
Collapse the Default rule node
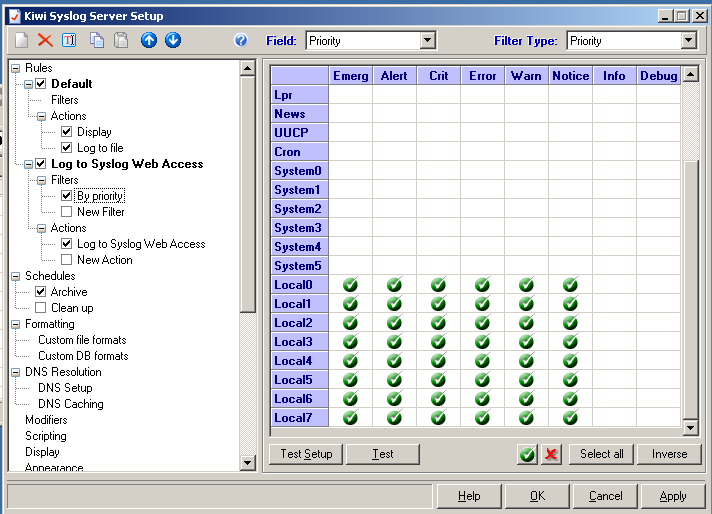click(28, 84)
